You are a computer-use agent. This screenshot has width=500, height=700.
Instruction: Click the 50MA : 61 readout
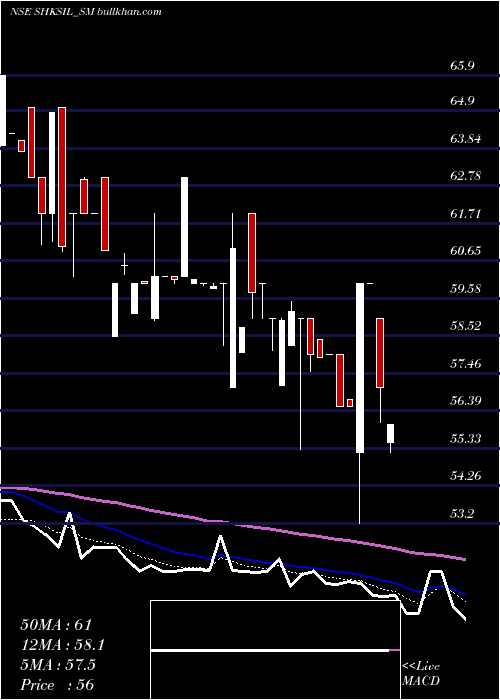(56, 625)
